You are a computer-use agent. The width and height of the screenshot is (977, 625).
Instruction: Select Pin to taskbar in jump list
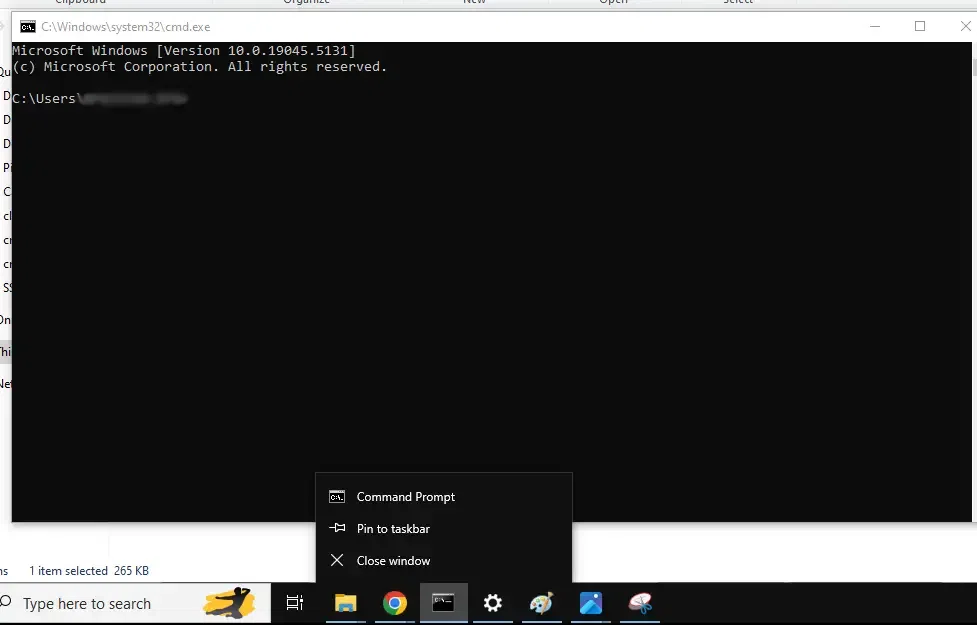(444, 528)
